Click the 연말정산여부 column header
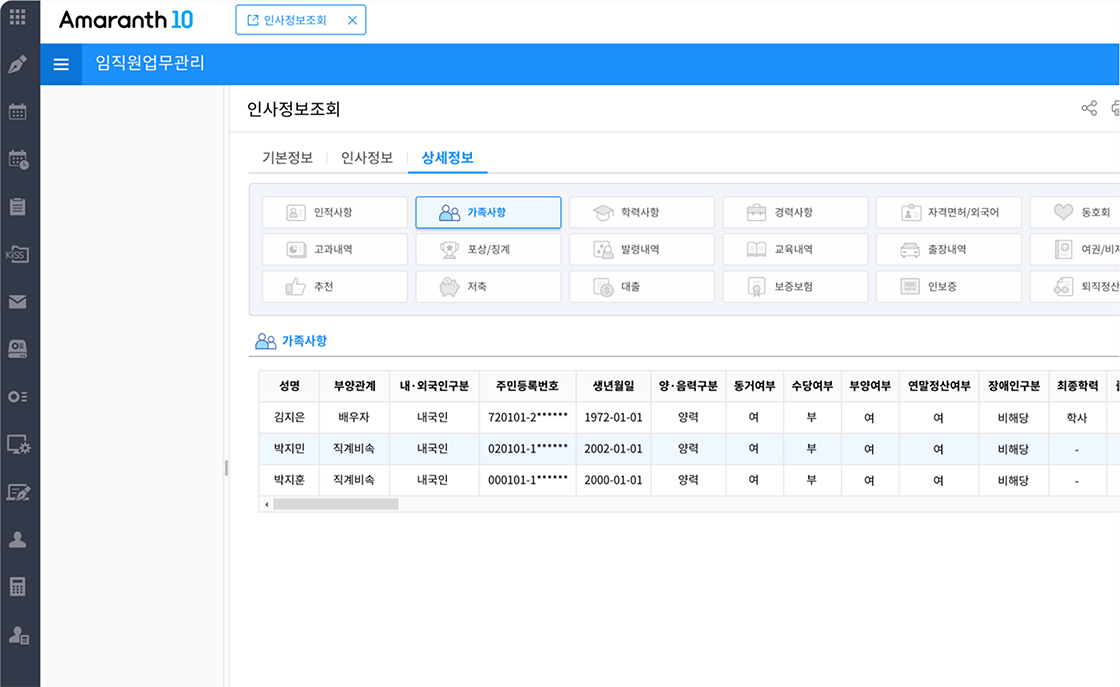Viewport: 1120px width, 687px height. coord(939,386)
